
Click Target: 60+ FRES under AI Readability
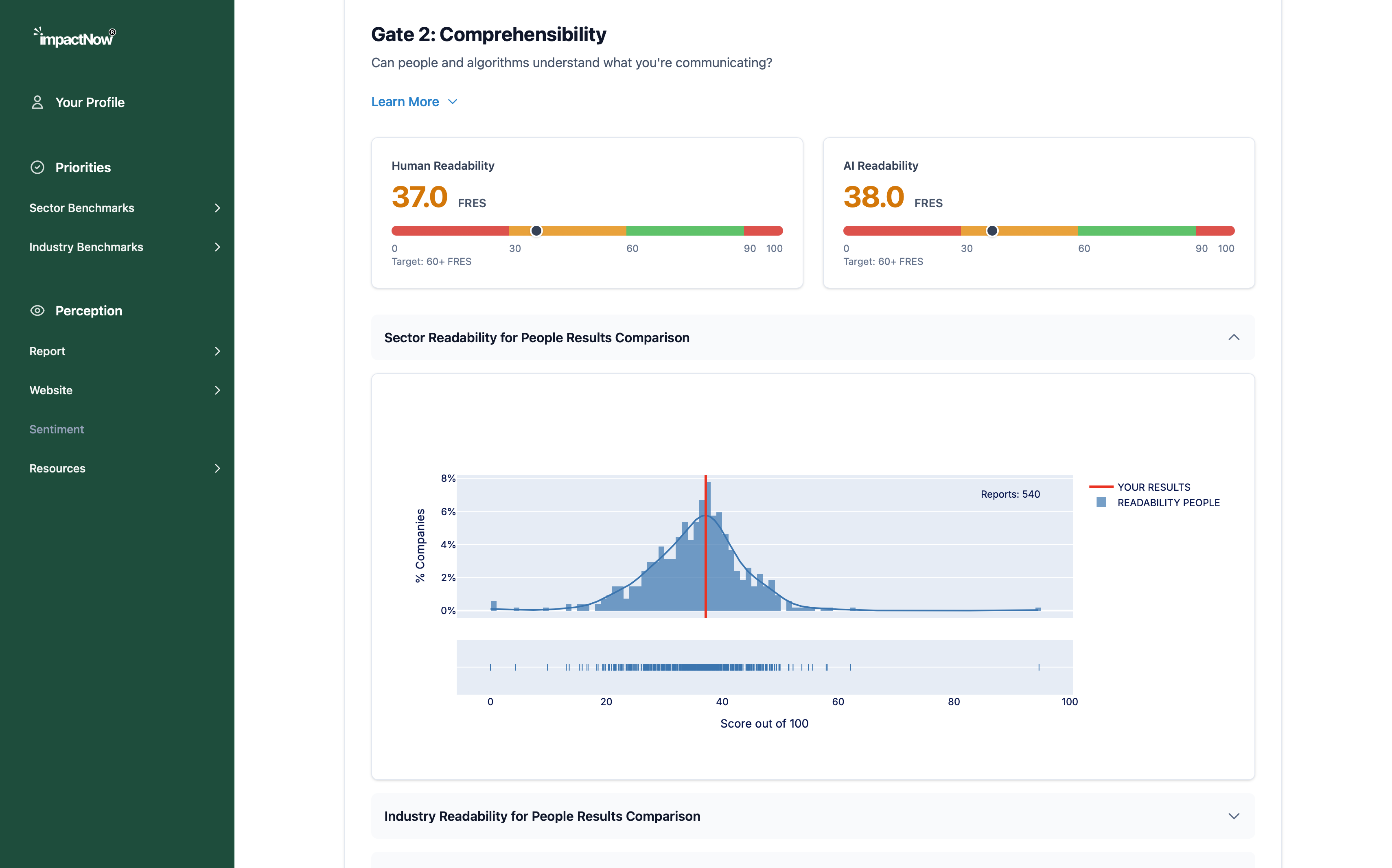[x=883, y=262]
